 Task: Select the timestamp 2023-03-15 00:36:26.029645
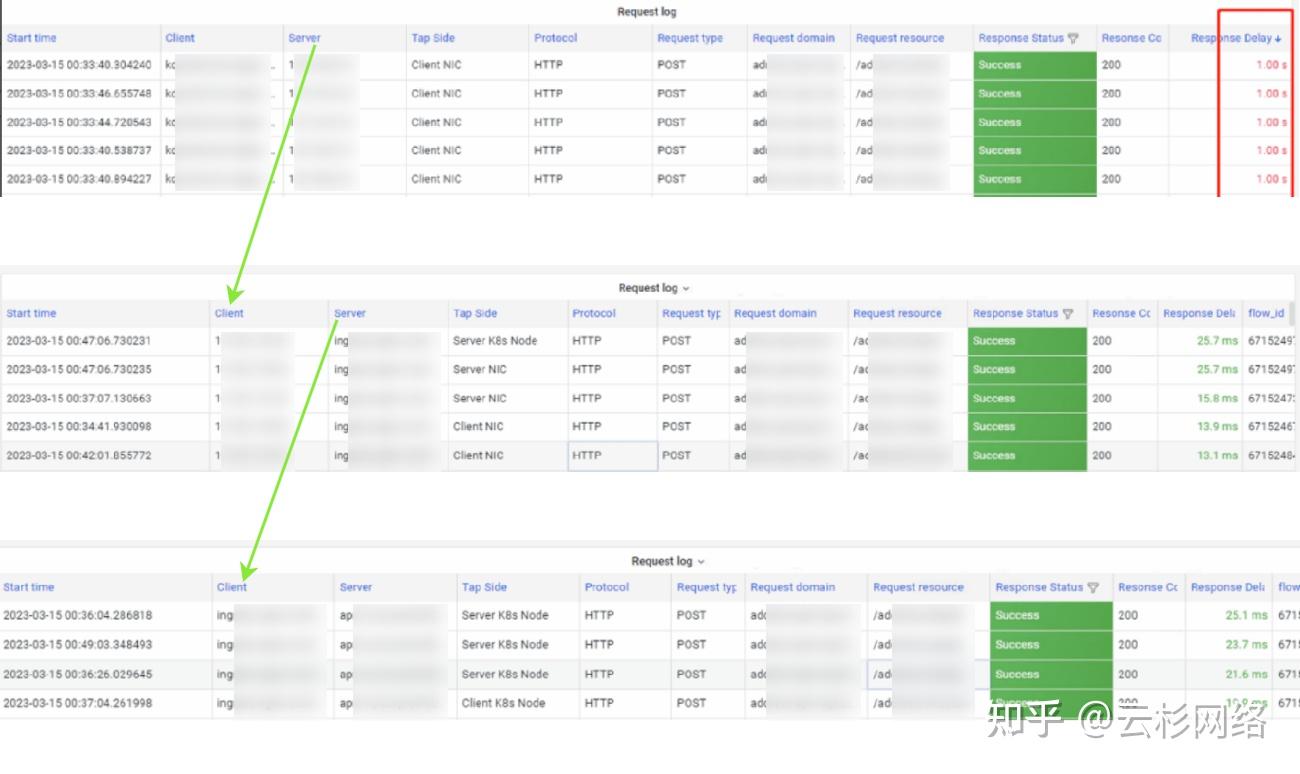click(x=78, y=674)
